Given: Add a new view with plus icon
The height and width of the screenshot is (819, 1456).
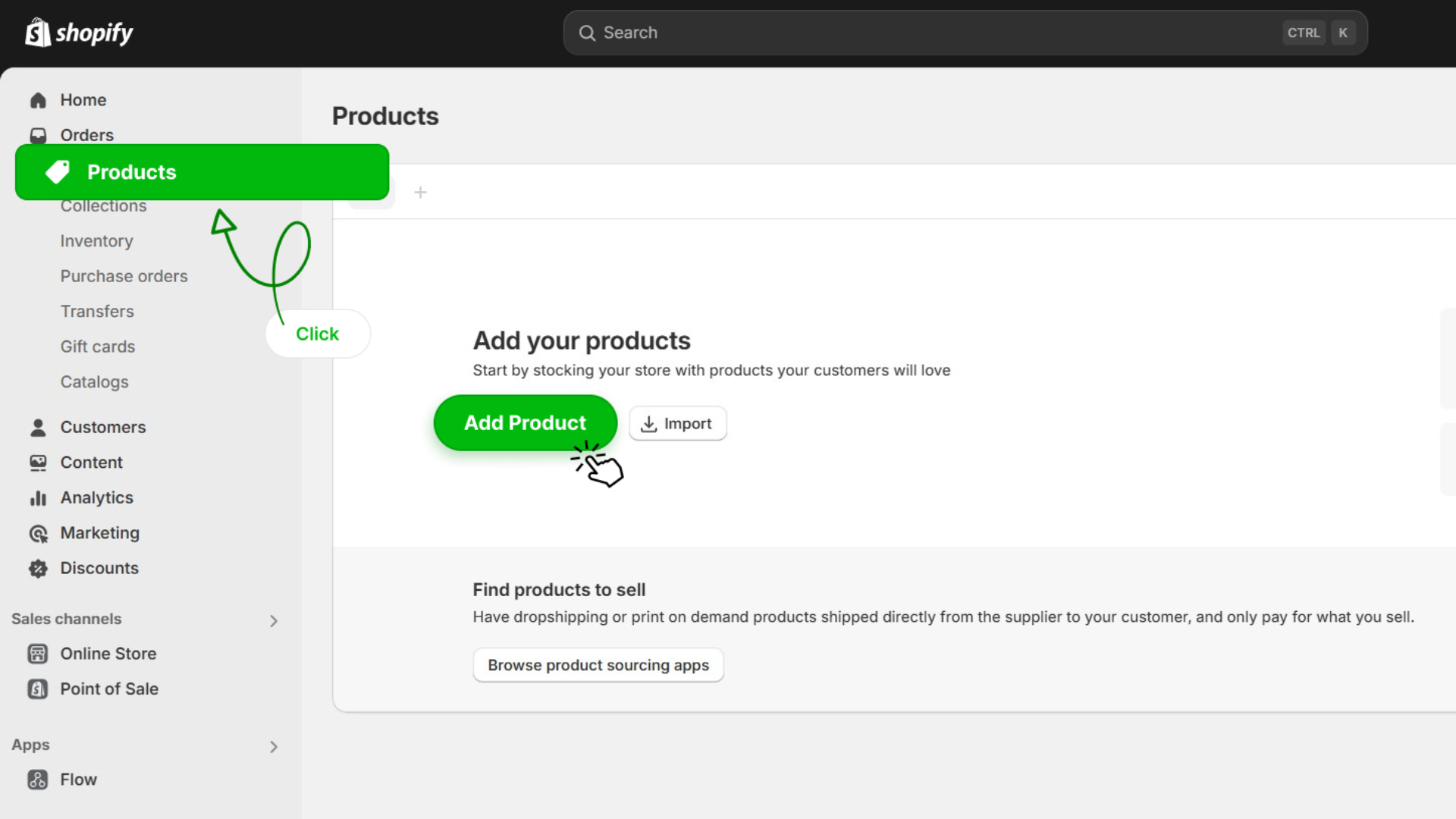Looking at the screenshot, I should pos(420,193).
